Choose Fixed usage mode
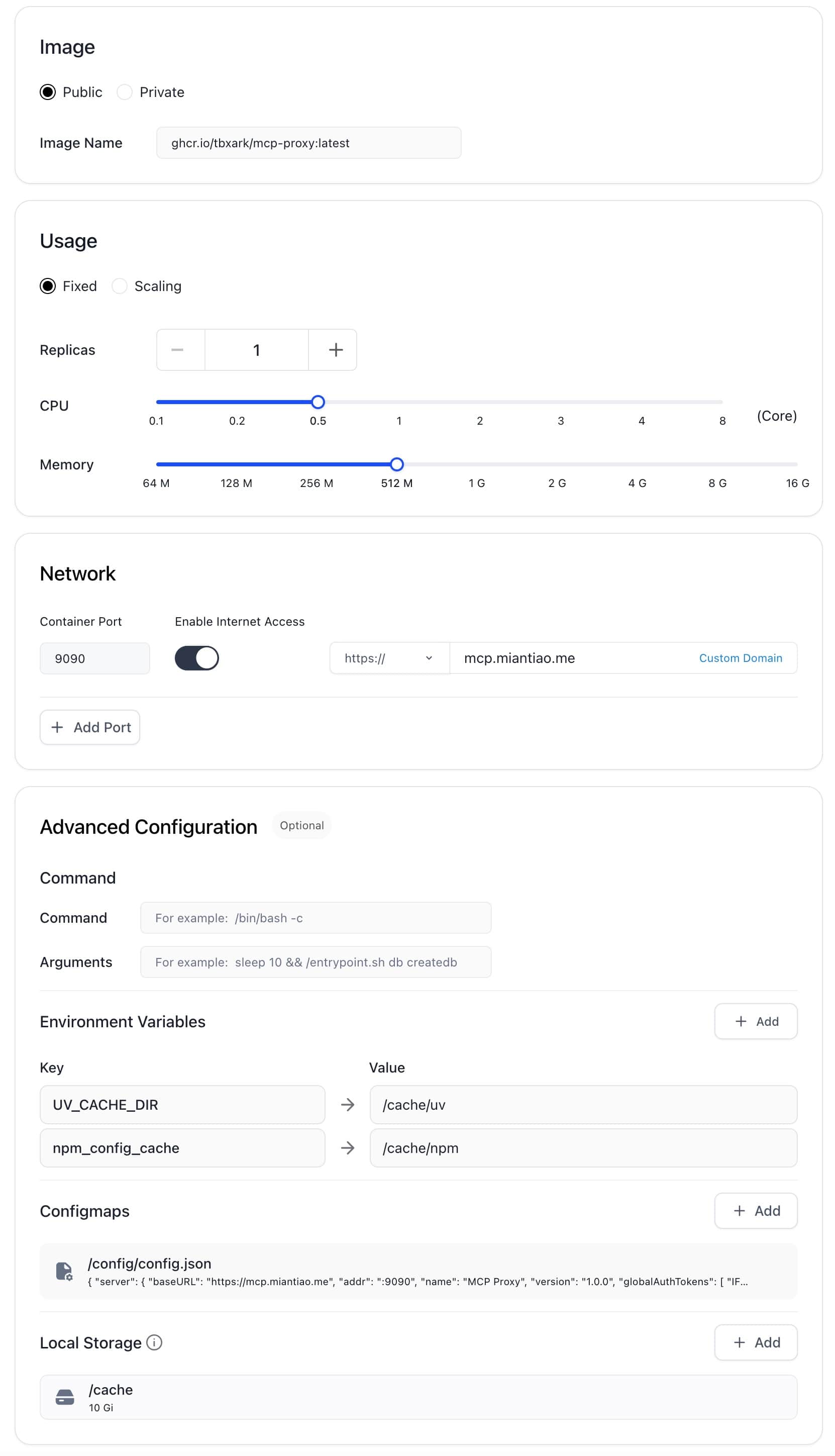The image size is (835, 1456). pyautogui.click(x=48, y=285)
